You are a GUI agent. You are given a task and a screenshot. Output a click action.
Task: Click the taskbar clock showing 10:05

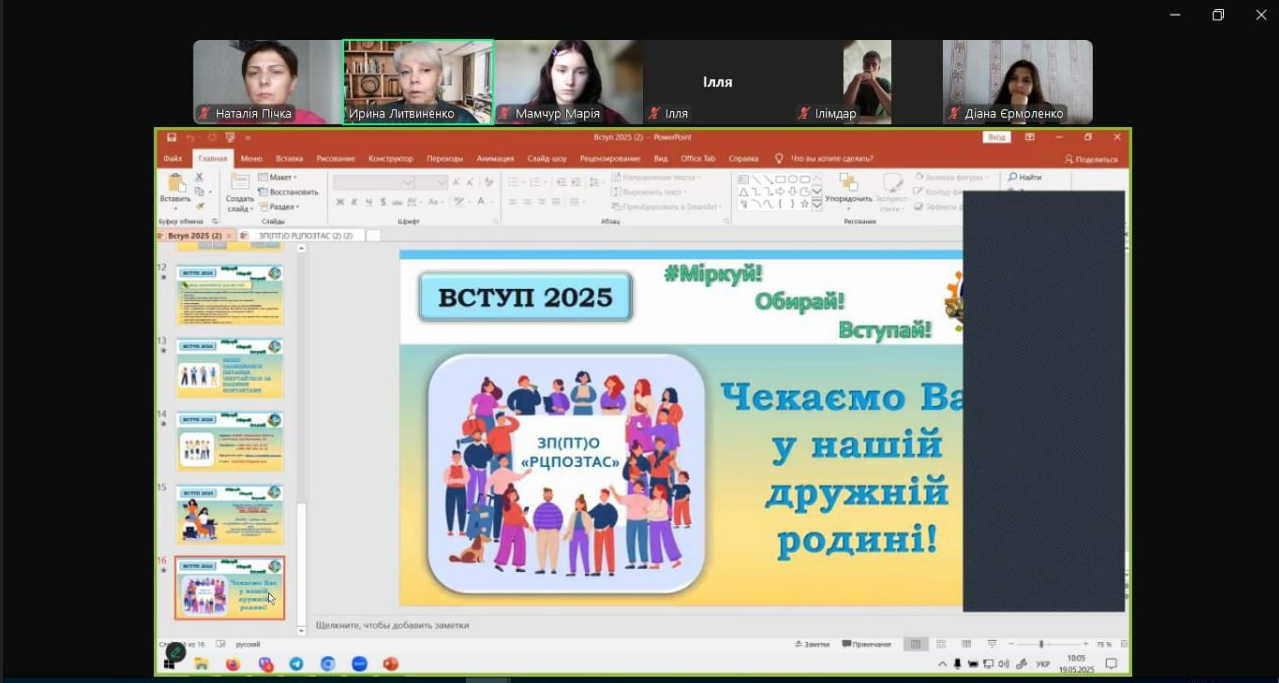pos(1076,663)
